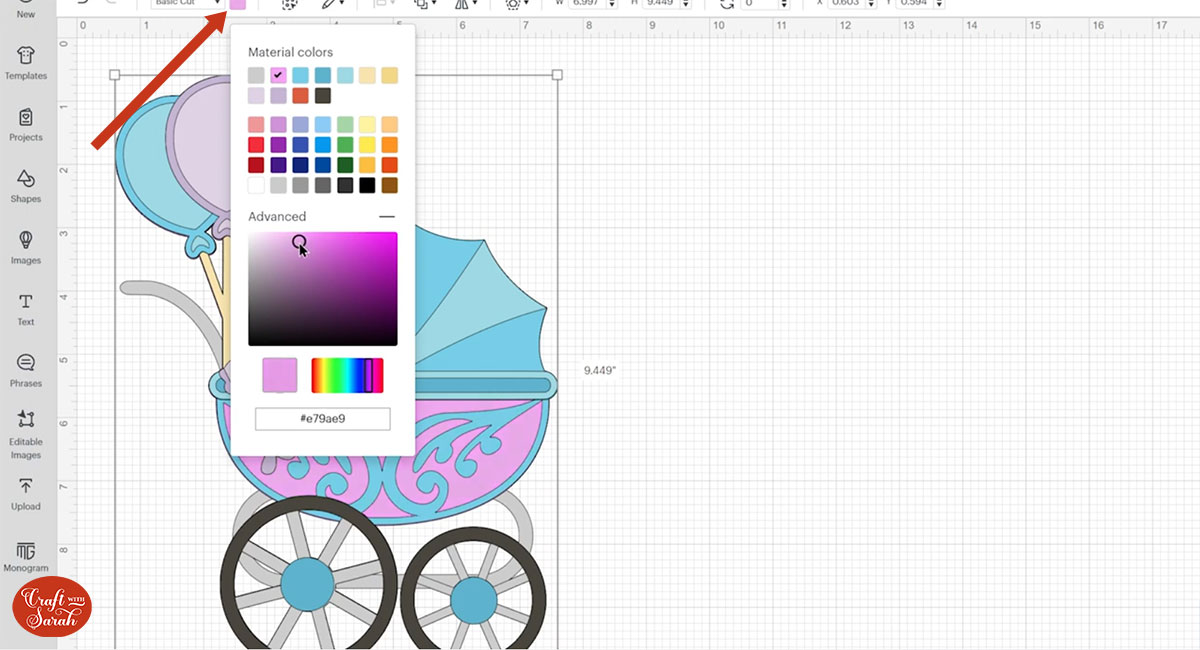Image resolution: width=1200 pixels, height=650 pixels.
Task: Click the Advanced section heading
Action: tap(277, 216)
